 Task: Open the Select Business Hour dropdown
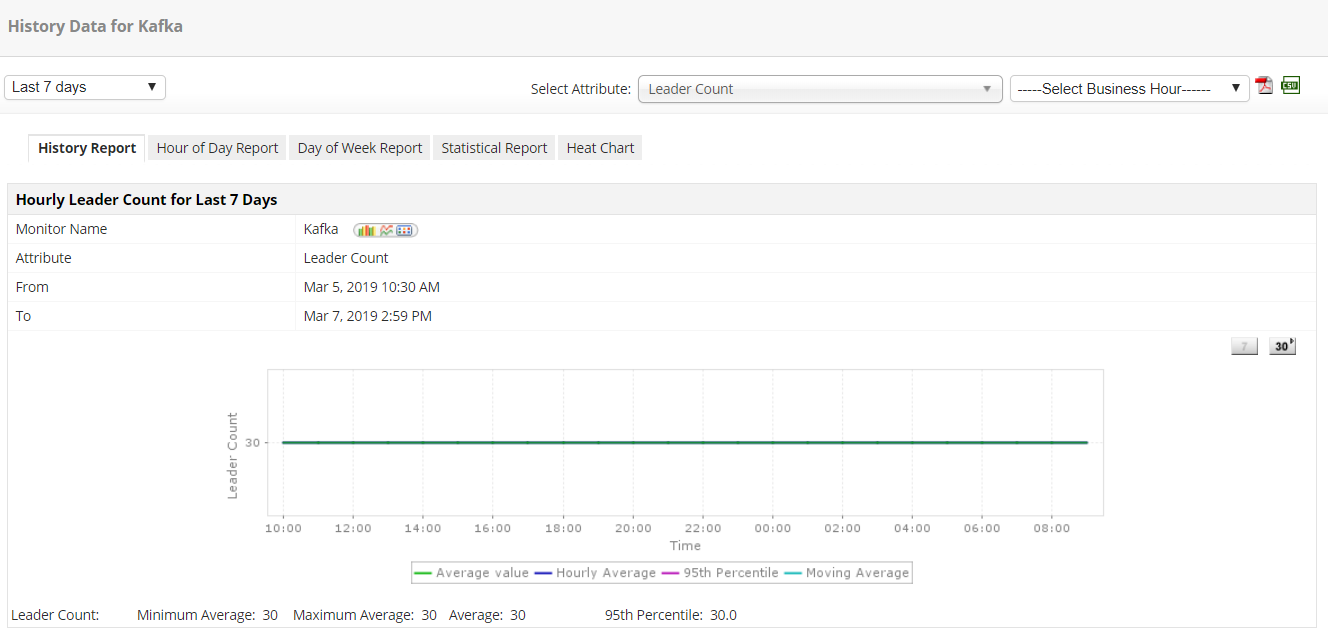[1128, 89]
